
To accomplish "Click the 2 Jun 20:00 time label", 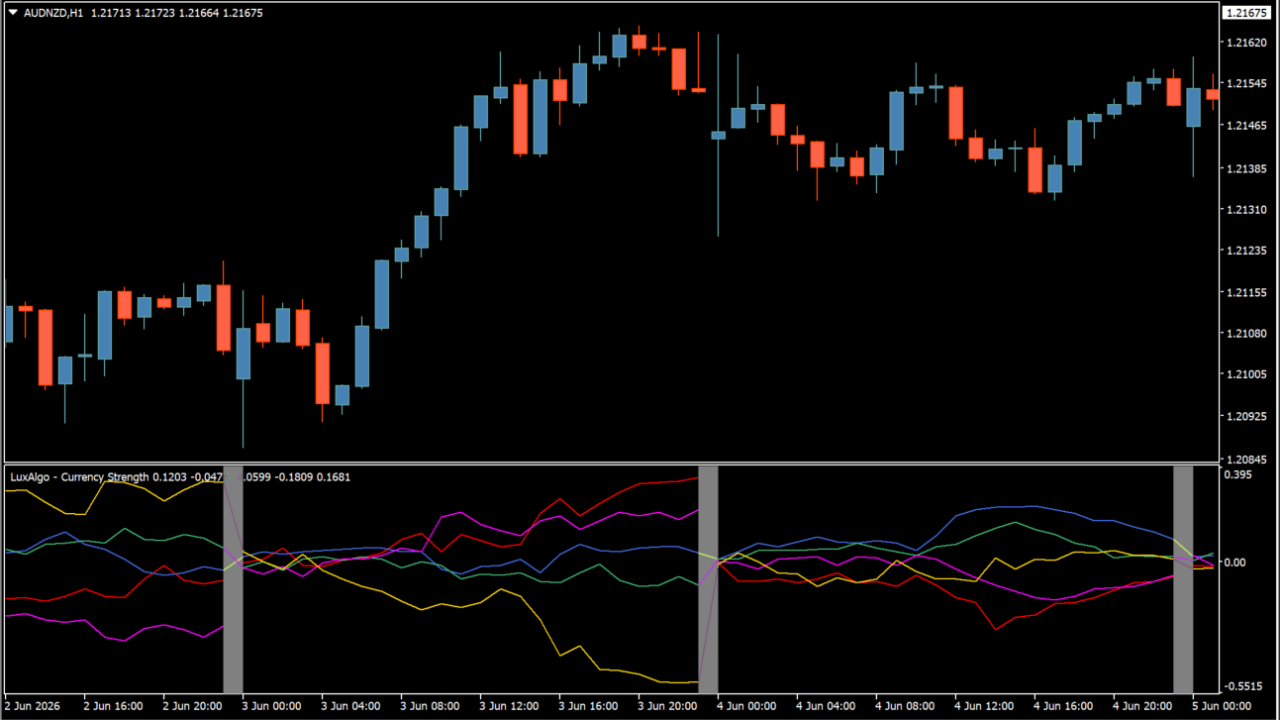I will (192, 706).
